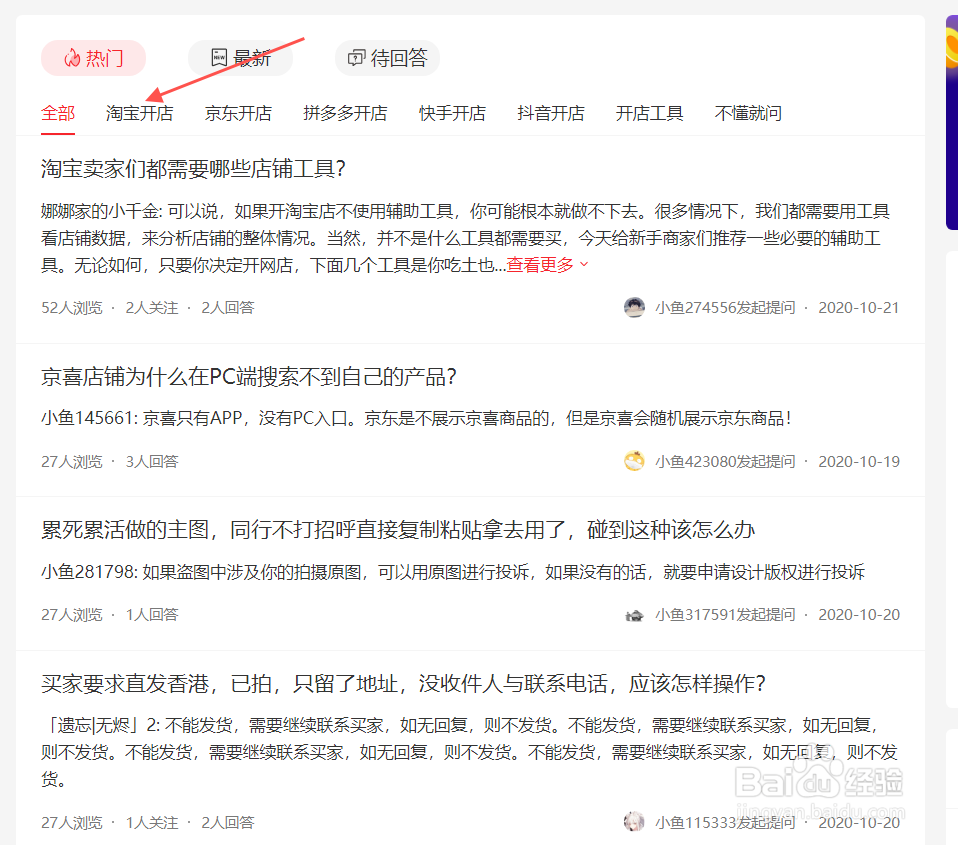Click answer text starting 娜娜家的小千金
This screenshot has width=958, height=845.
pyautogui.click(x=465, y=238)
